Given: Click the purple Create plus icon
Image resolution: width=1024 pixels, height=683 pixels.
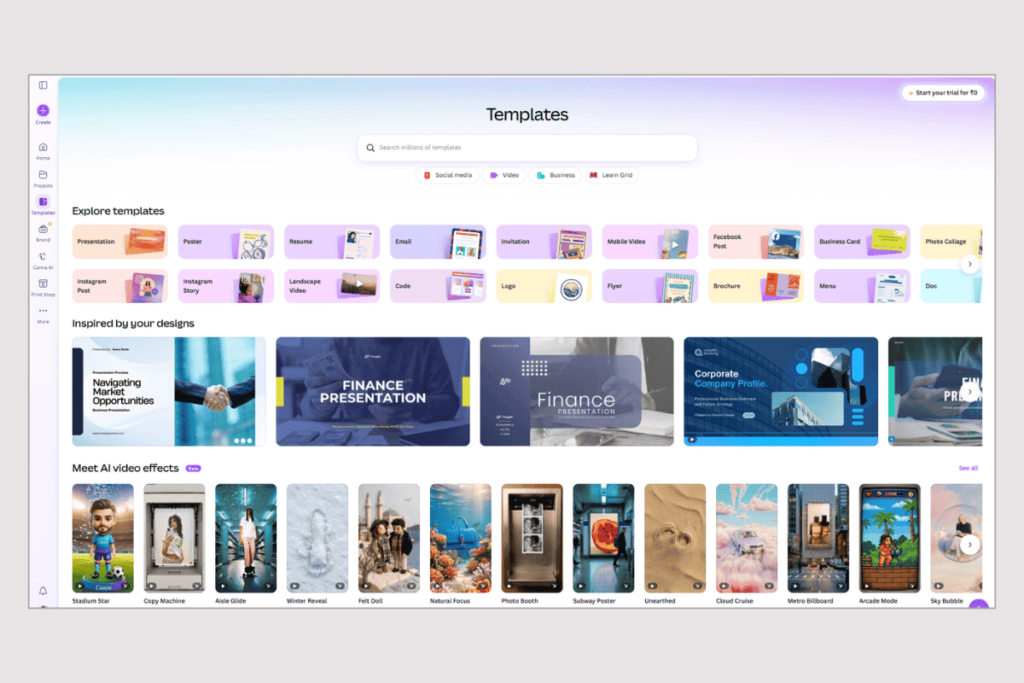Looking at the screenshot, I should [43, 110].
